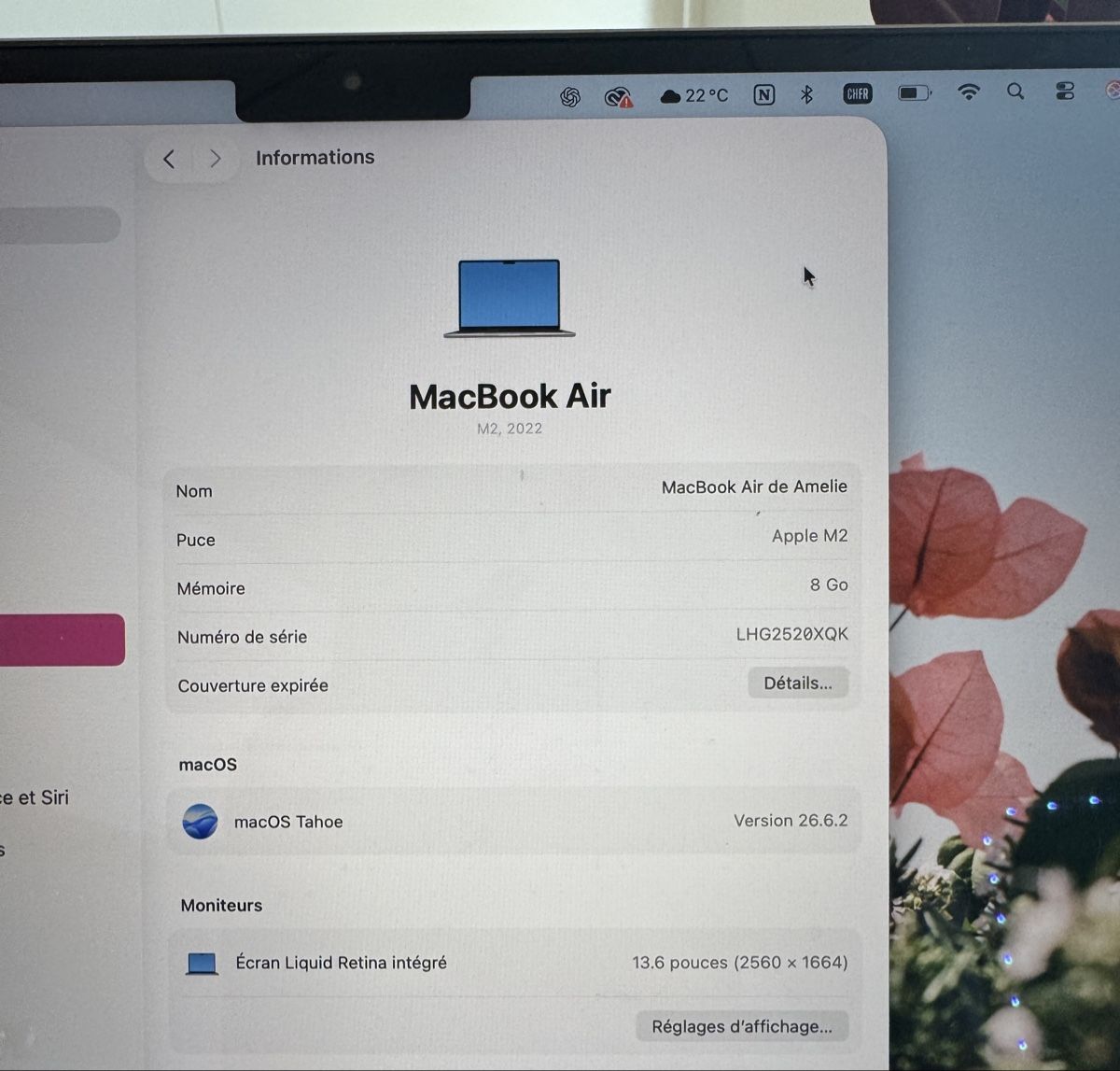Click the 'Informations' window title
The height and width of the screenshot is (1071, 1120).
(315, 158)
